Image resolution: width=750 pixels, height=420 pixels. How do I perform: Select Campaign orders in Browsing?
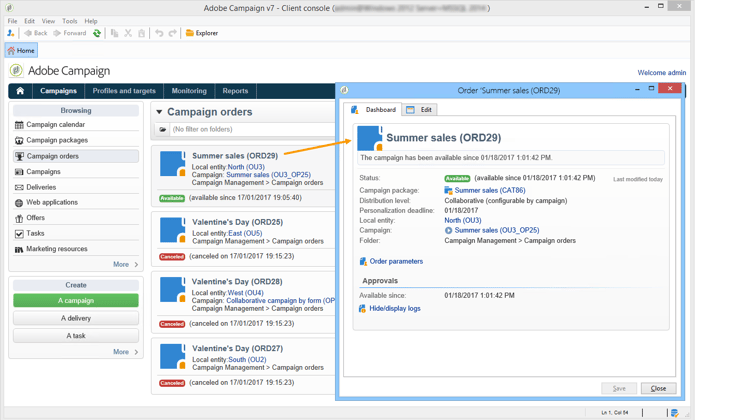coord(76,156)
